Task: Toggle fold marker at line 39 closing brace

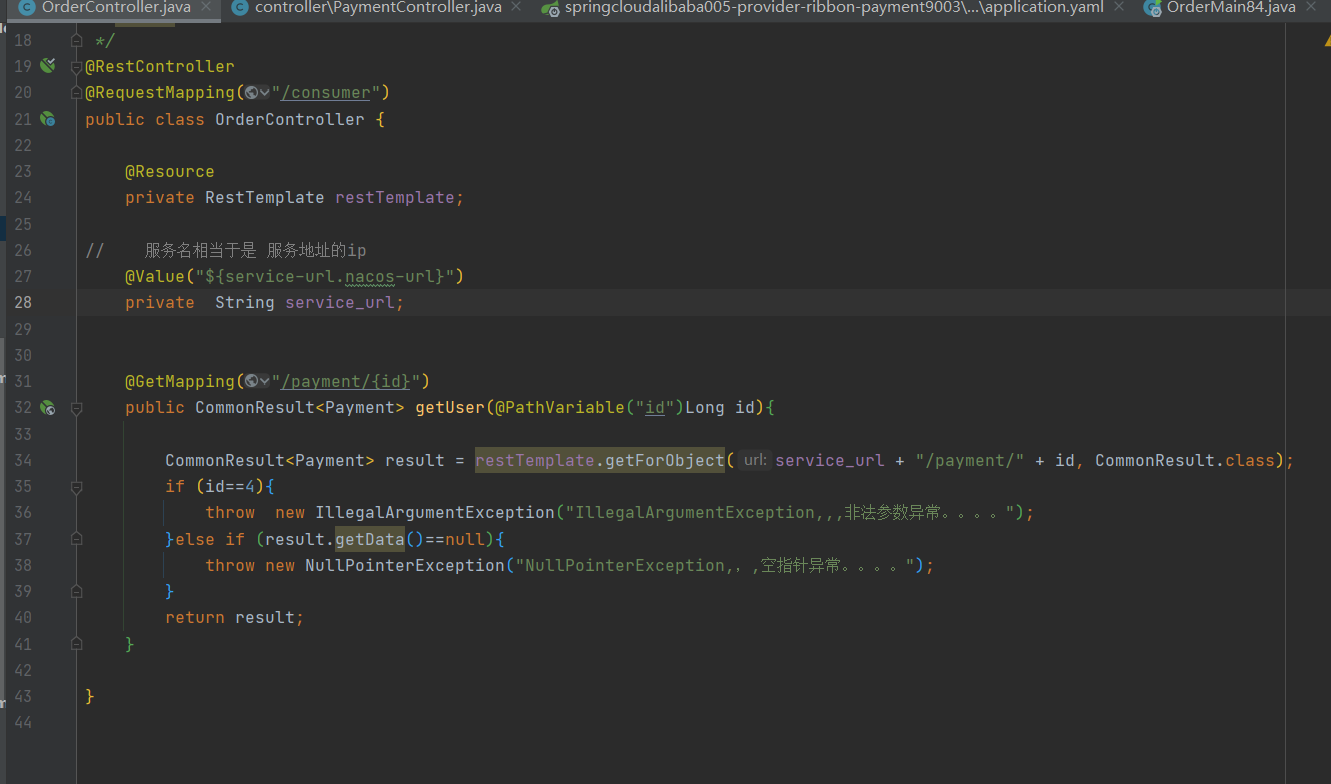Action: pyautogui.click(x=77, y=591)
